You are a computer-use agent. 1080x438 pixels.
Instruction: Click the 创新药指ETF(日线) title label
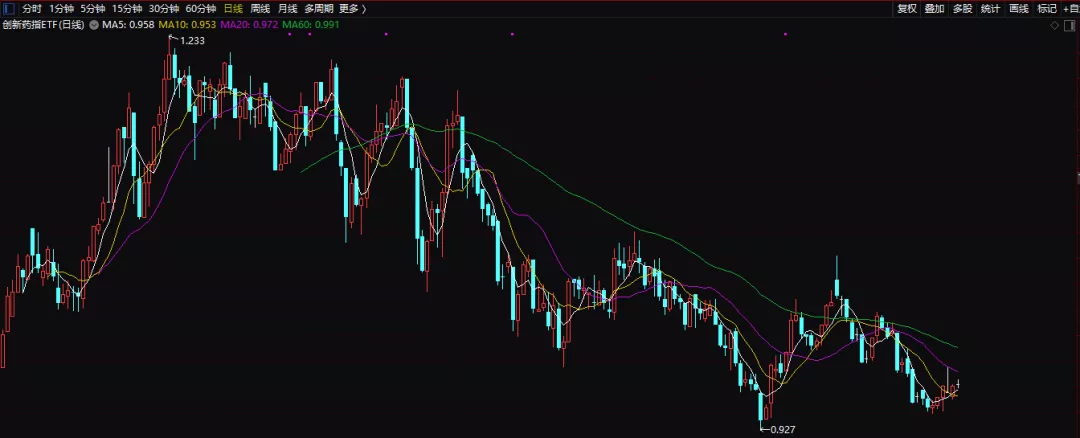pyautogui.click(x=43, y=25)
